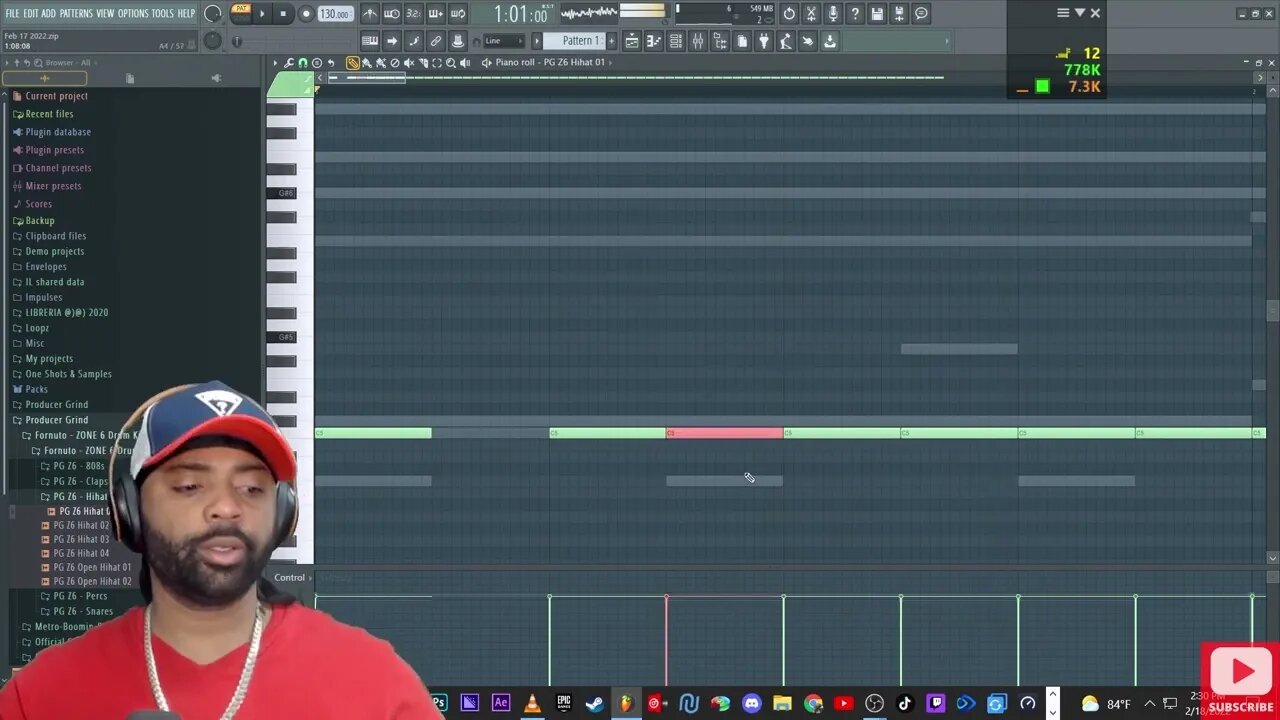The width and height of the screenshot is (1280, 720).
Task: Open the Playlist view icon
Action: click(x=632, y=41)
